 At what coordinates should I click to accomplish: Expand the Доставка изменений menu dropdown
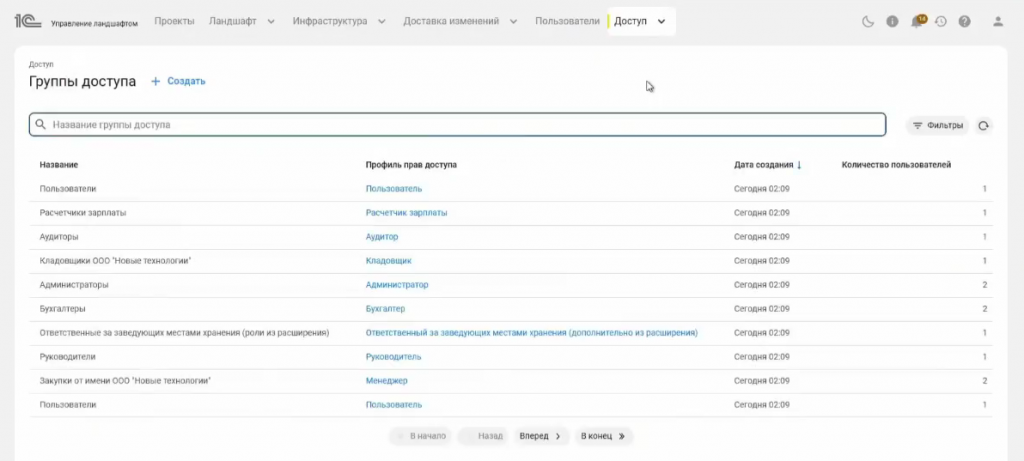(514, 21)
